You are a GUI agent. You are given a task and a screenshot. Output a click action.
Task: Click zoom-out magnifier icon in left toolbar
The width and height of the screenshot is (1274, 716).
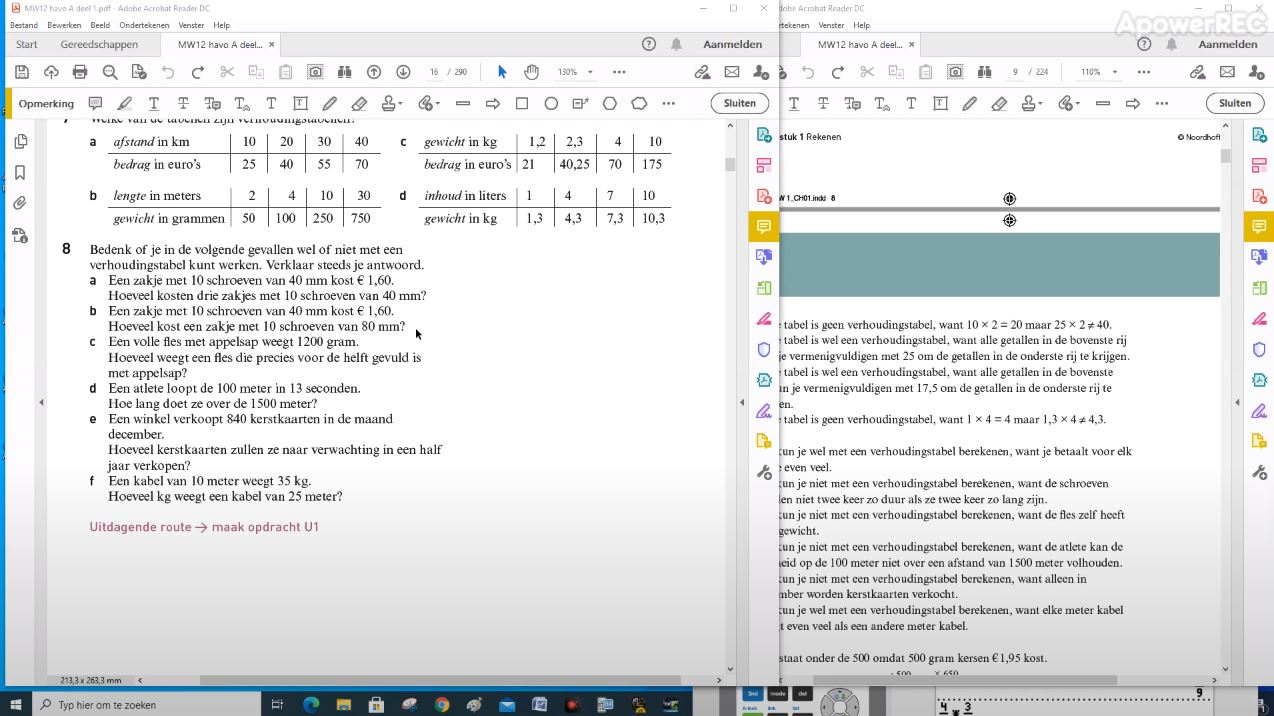pyautogui.click(x=110, y=72)
